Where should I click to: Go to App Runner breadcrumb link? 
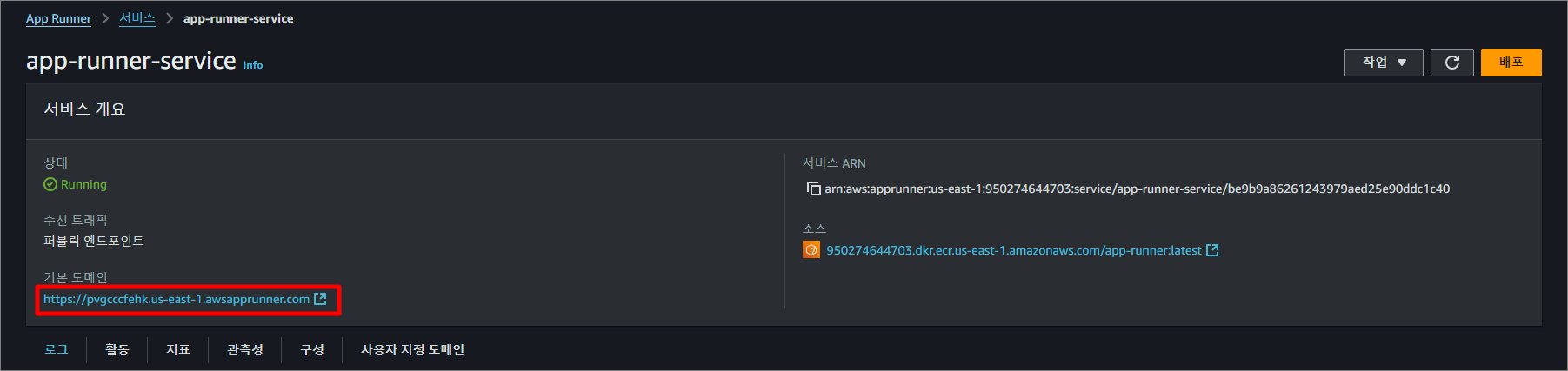(58, 18)
